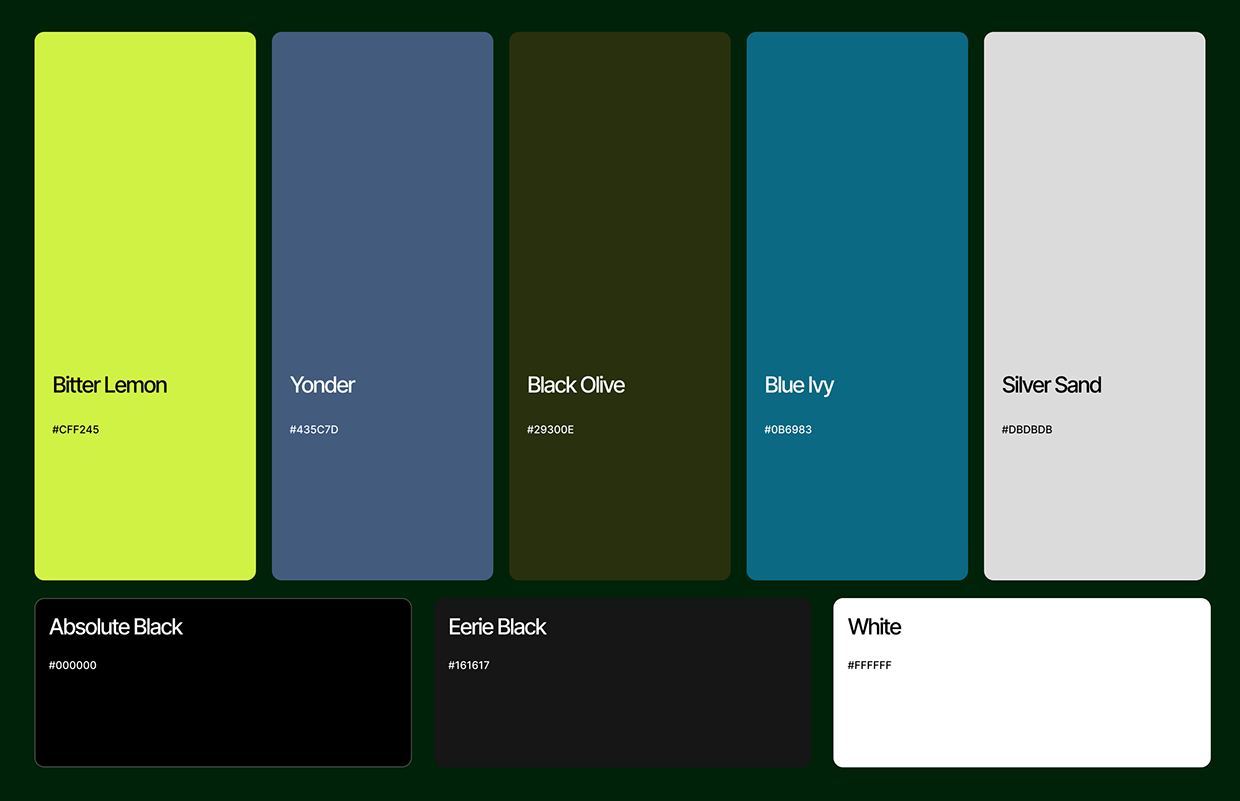Image resolution: width=1240 pixels, height=801 pixels.
Task: Click the "Black Olive" name label
Action: (576, 385)
